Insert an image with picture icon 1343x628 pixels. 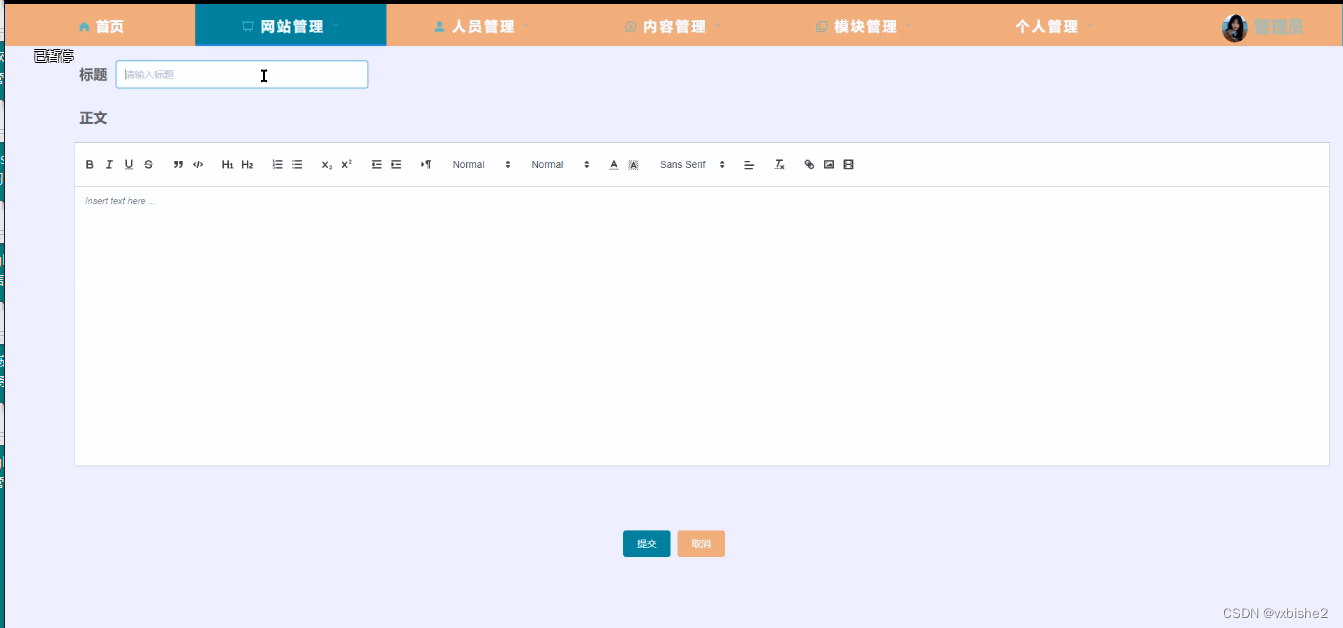tap(829, 165)
